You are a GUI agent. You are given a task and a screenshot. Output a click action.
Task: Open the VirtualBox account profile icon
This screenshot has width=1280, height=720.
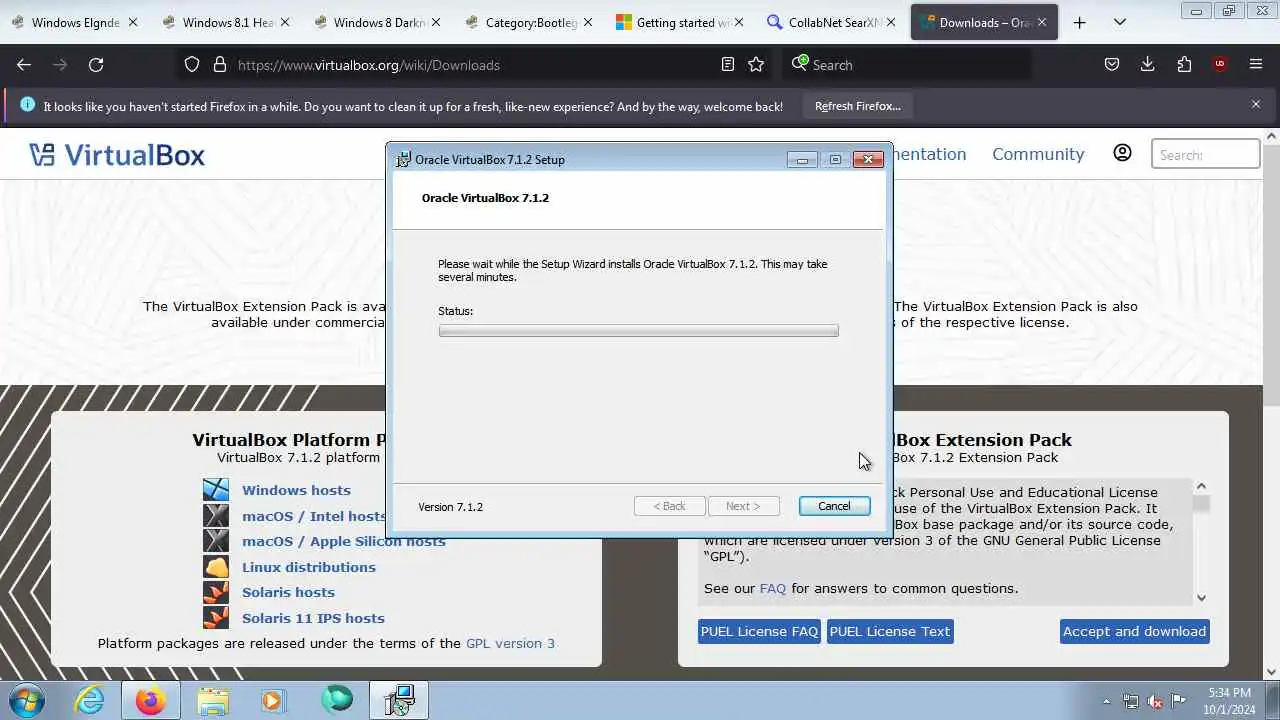1122,153
